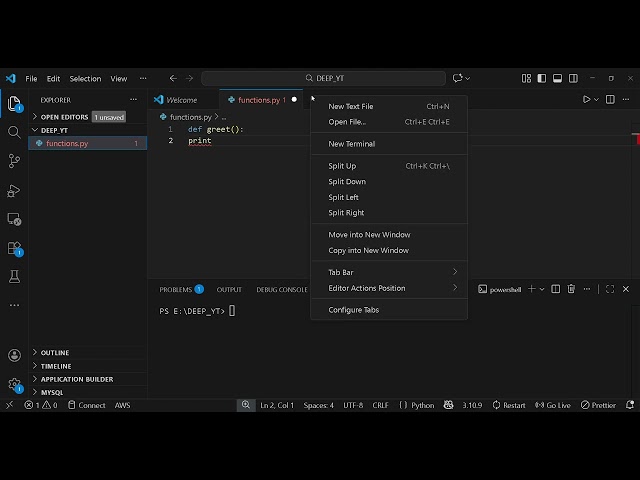Toggle the Secondary Side Bar
Image resolution: width=640 pixels, height=480 pixels.
573,78
